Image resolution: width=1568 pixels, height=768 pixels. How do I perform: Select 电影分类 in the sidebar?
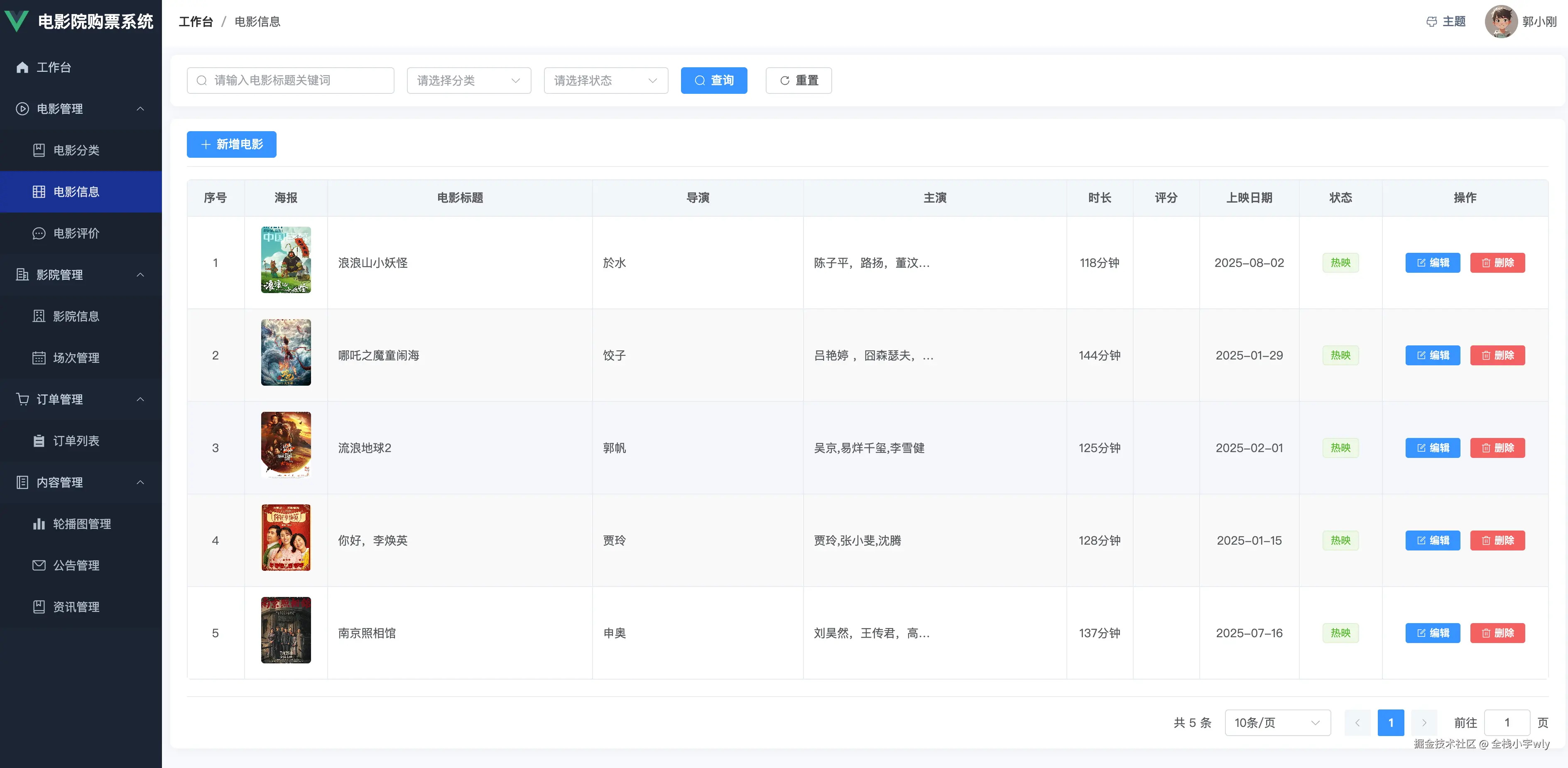click(76, 150)
